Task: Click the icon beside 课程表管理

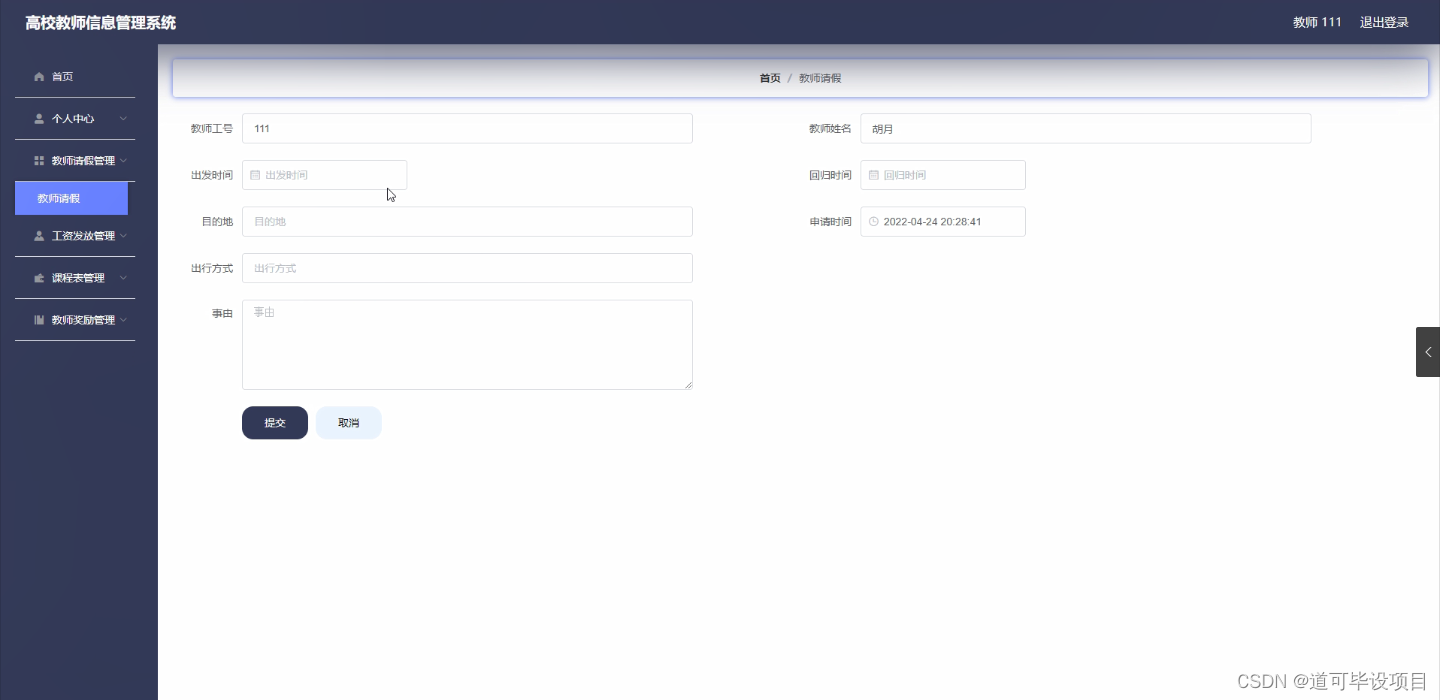Action: tap(39, 278)
